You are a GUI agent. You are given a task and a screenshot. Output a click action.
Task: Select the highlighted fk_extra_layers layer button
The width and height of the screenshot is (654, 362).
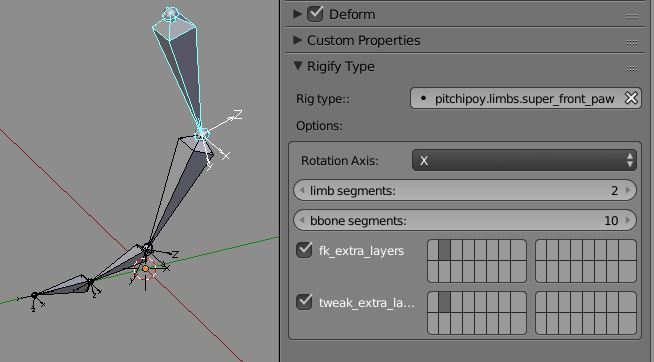[445, 250]
